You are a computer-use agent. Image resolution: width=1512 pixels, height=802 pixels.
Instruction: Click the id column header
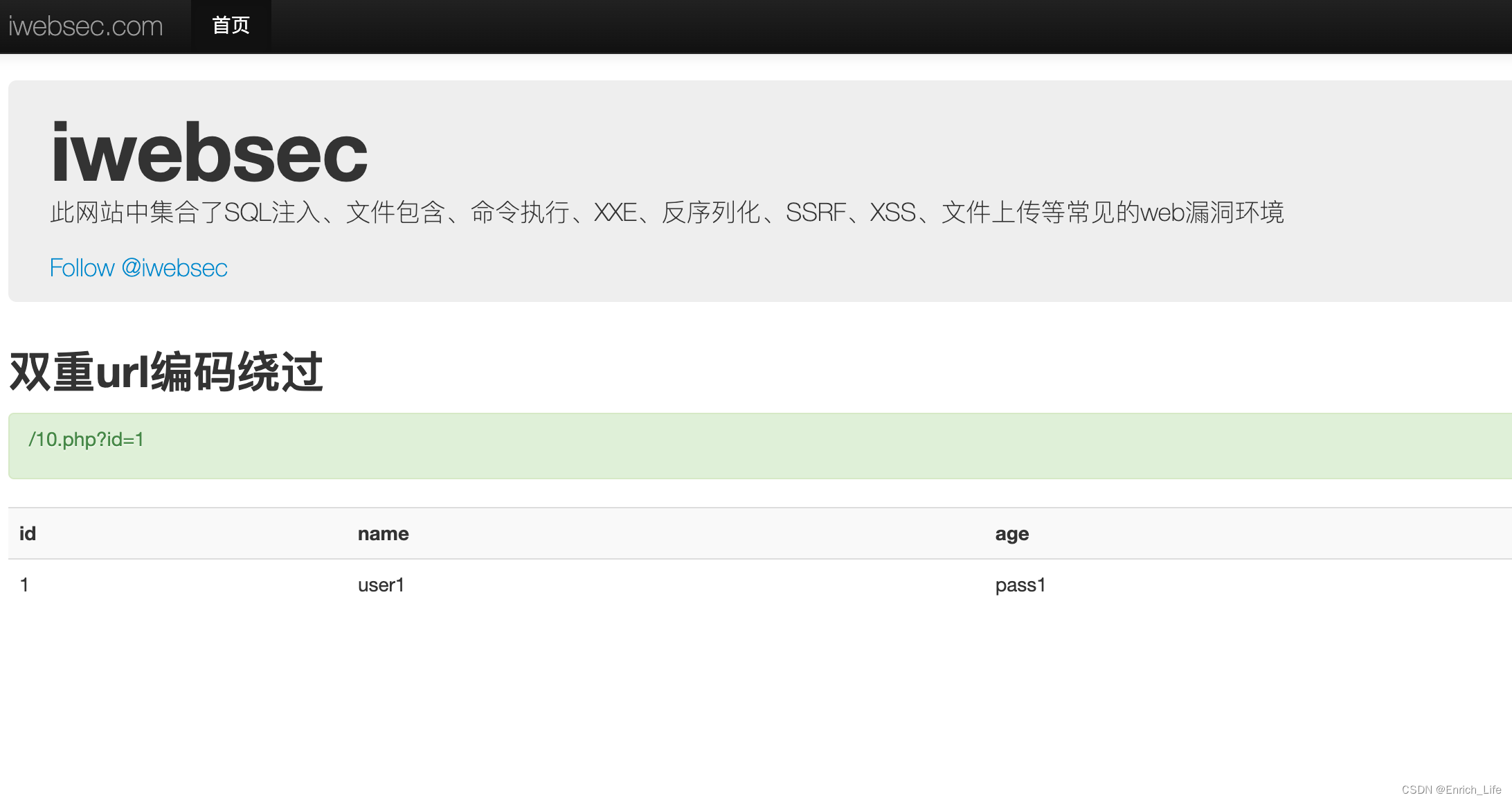28,534
